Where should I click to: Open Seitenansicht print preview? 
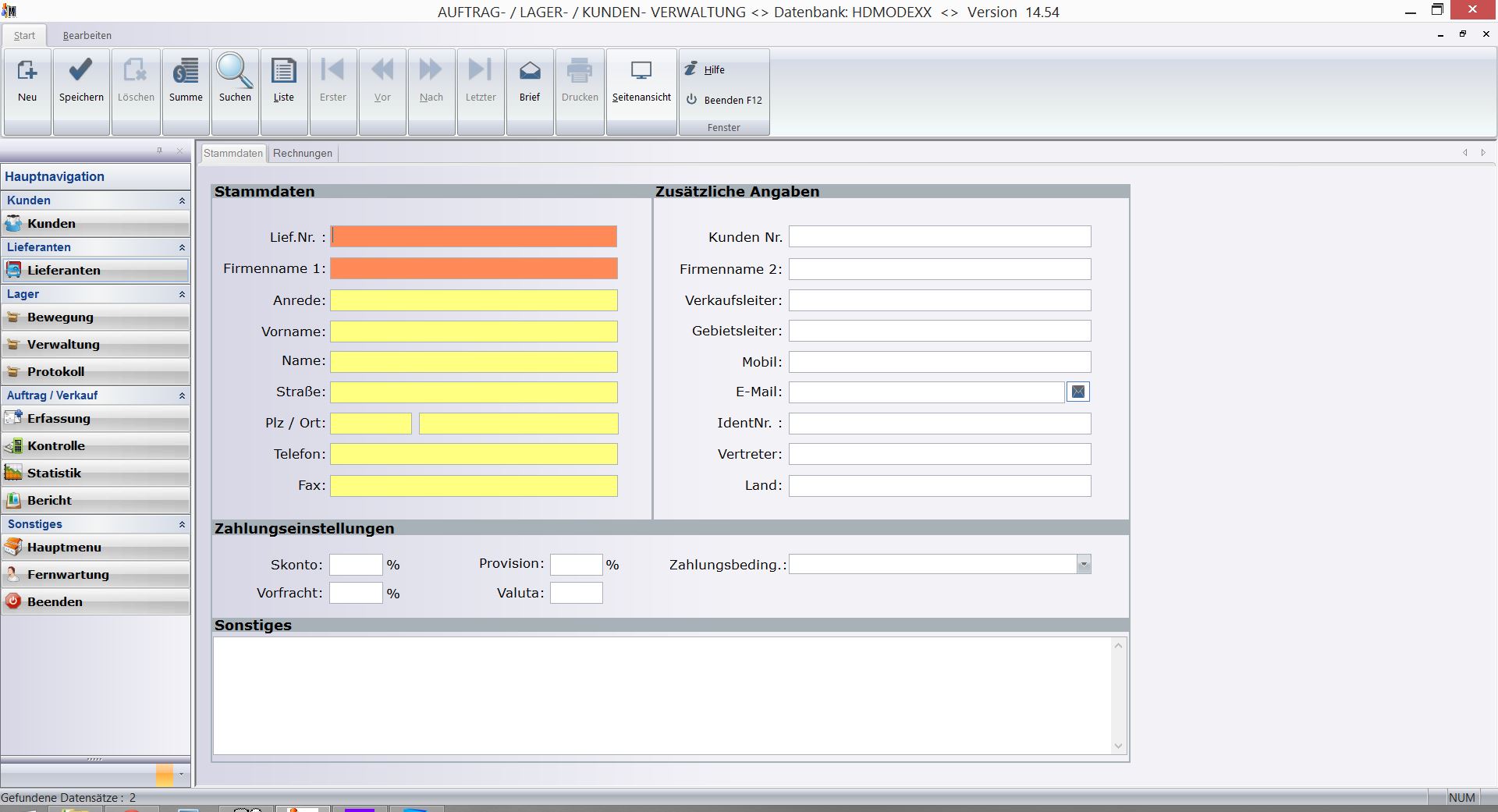641,81
